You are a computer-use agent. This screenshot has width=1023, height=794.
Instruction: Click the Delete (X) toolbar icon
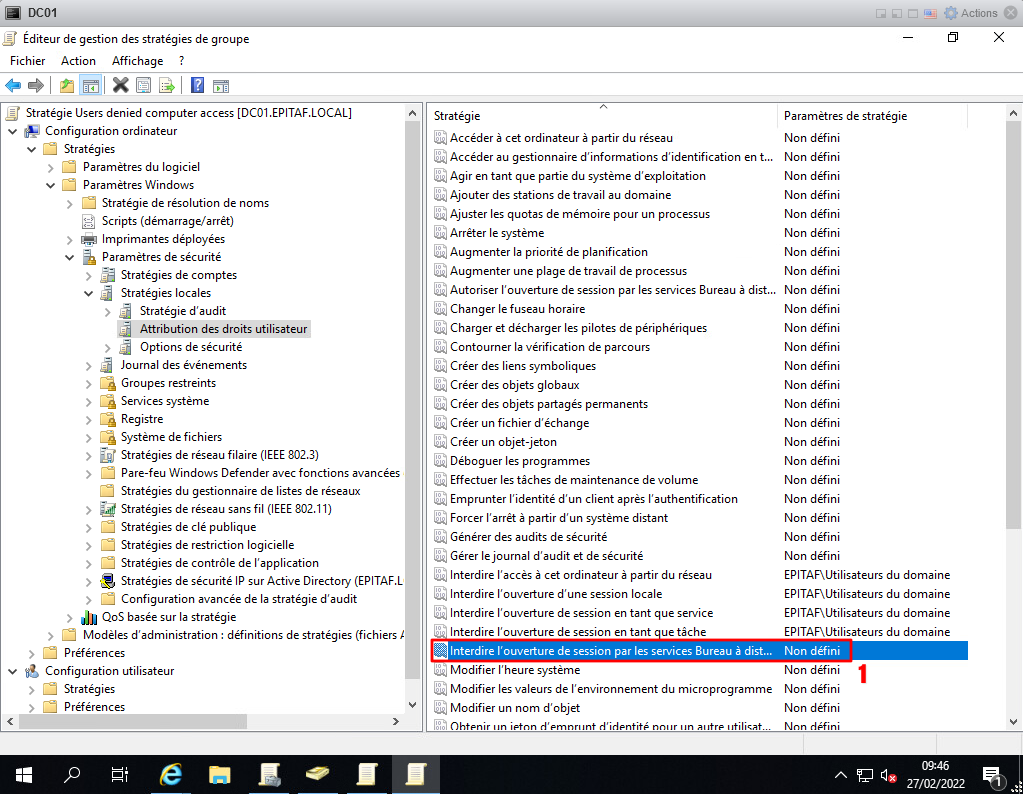pyautogui.click(x=121, y=86)
